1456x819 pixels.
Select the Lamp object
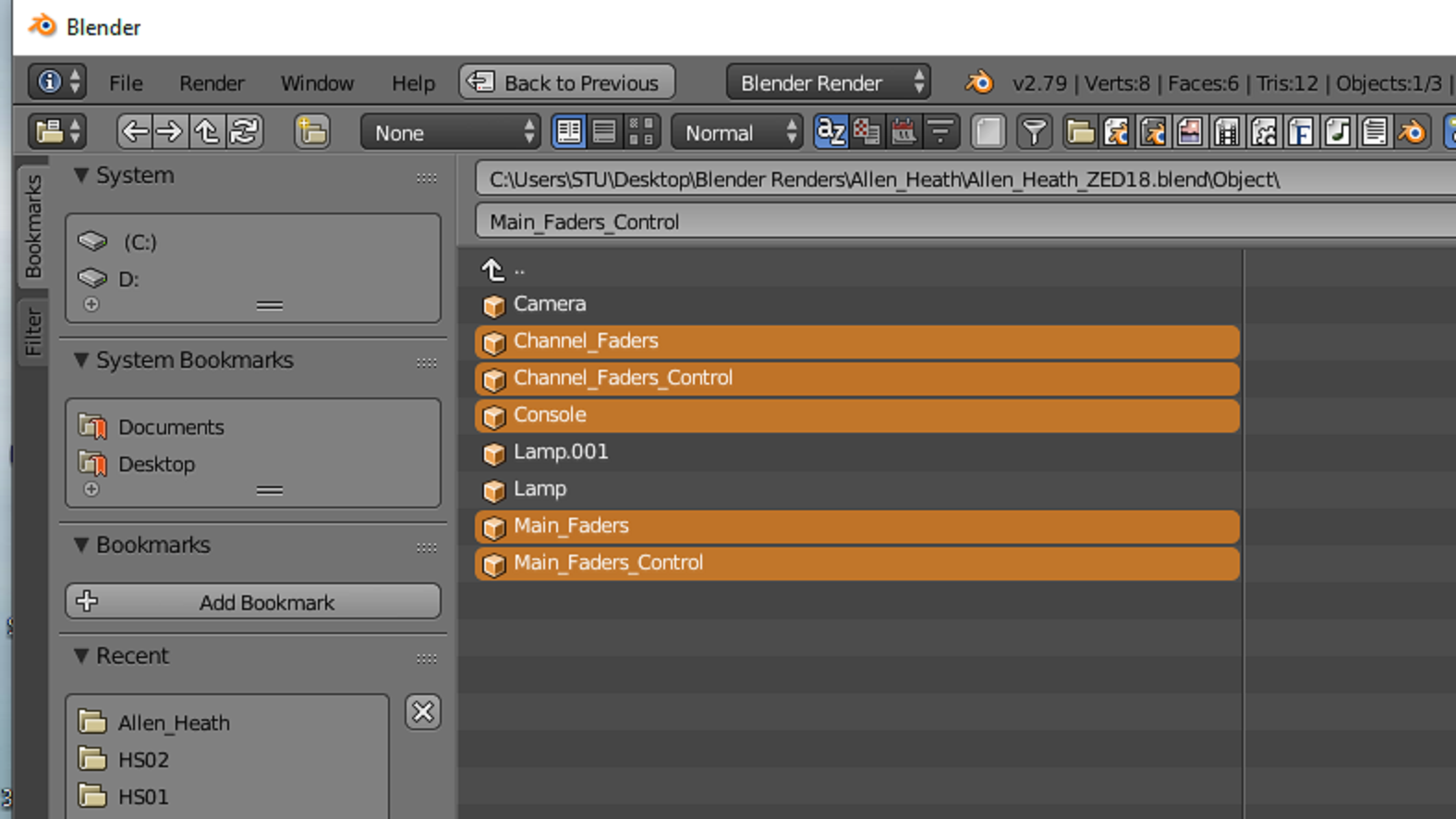click(857, 489)
